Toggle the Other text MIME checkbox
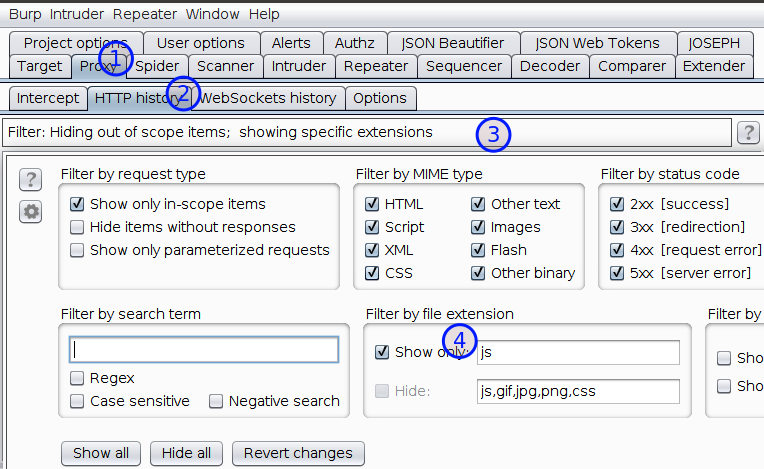 478,204
